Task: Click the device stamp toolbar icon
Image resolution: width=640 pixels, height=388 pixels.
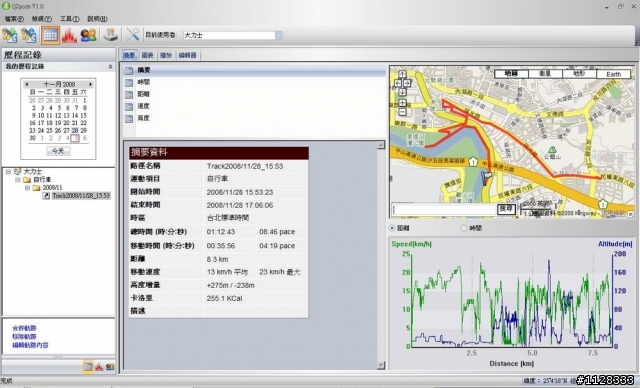Action: 111,35
